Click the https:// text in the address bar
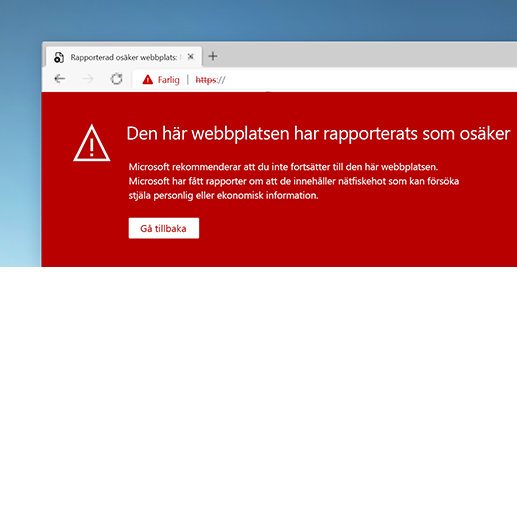 (210, 80)
